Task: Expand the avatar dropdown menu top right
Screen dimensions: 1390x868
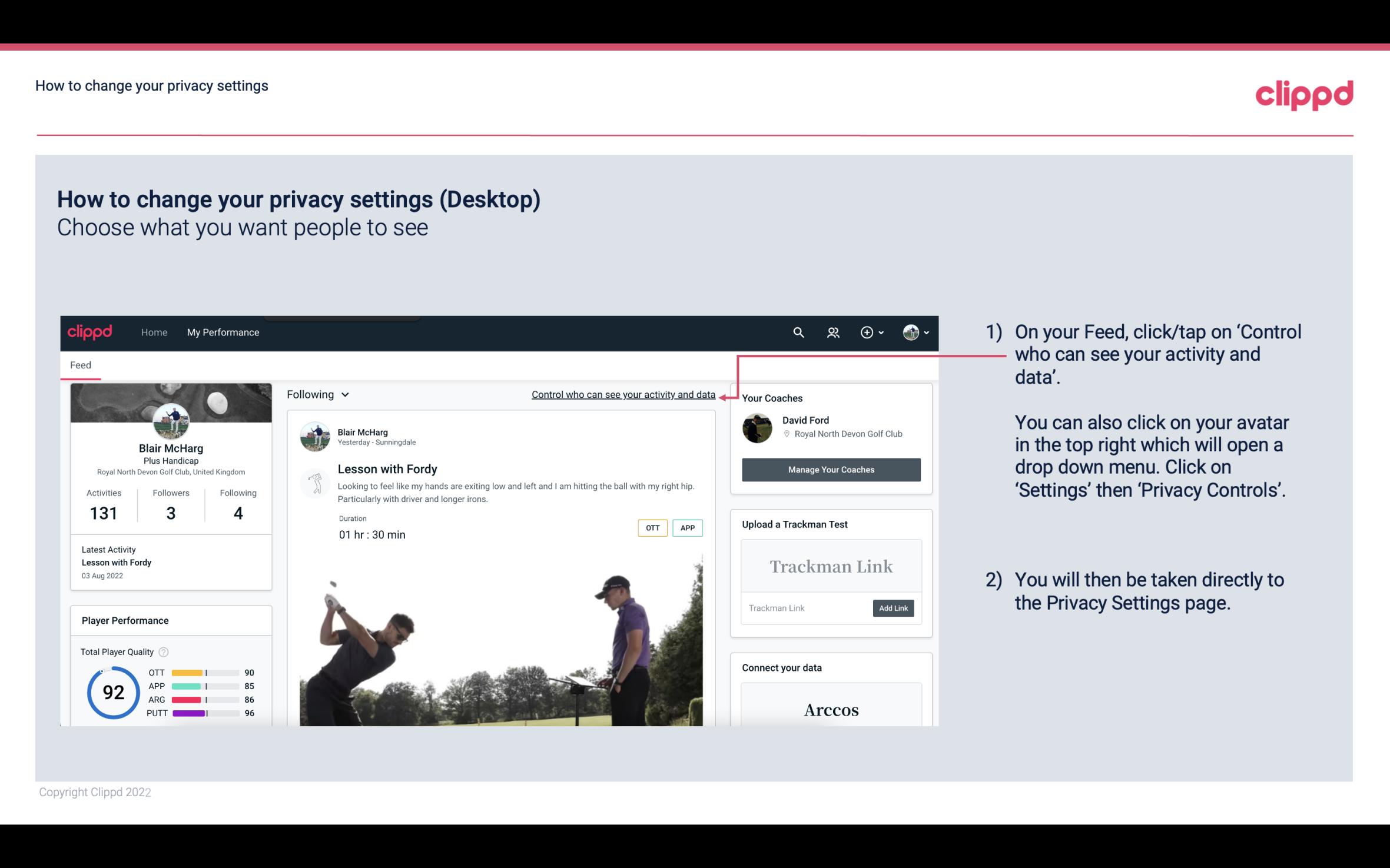Action: pos(913,332)
